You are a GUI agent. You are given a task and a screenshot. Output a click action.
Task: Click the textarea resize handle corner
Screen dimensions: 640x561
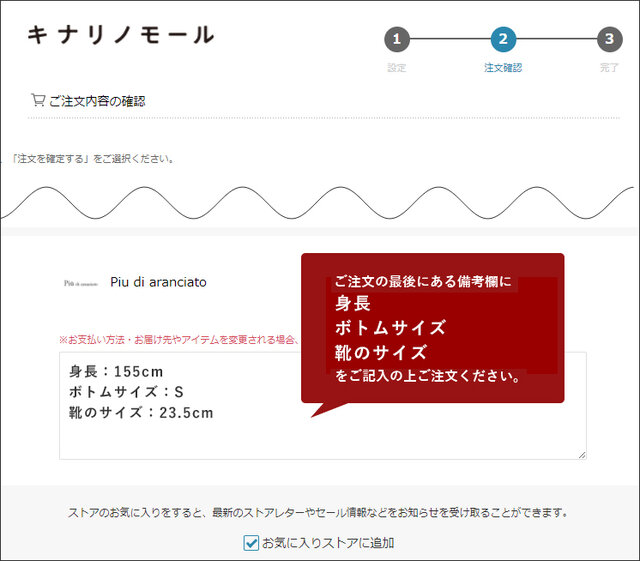pos(582,455)
